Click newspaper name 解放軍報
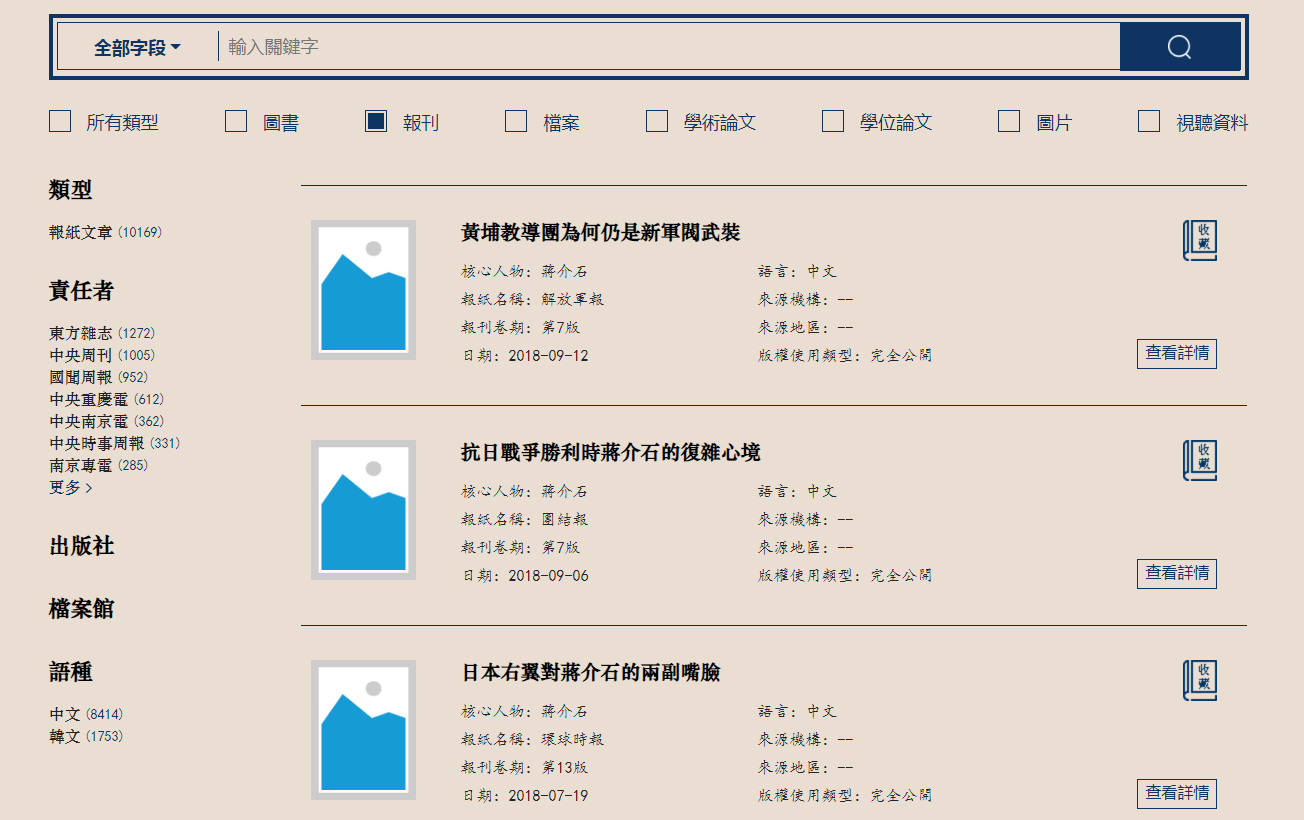Viewport: 1304px width, 820px height. (573, 299)
